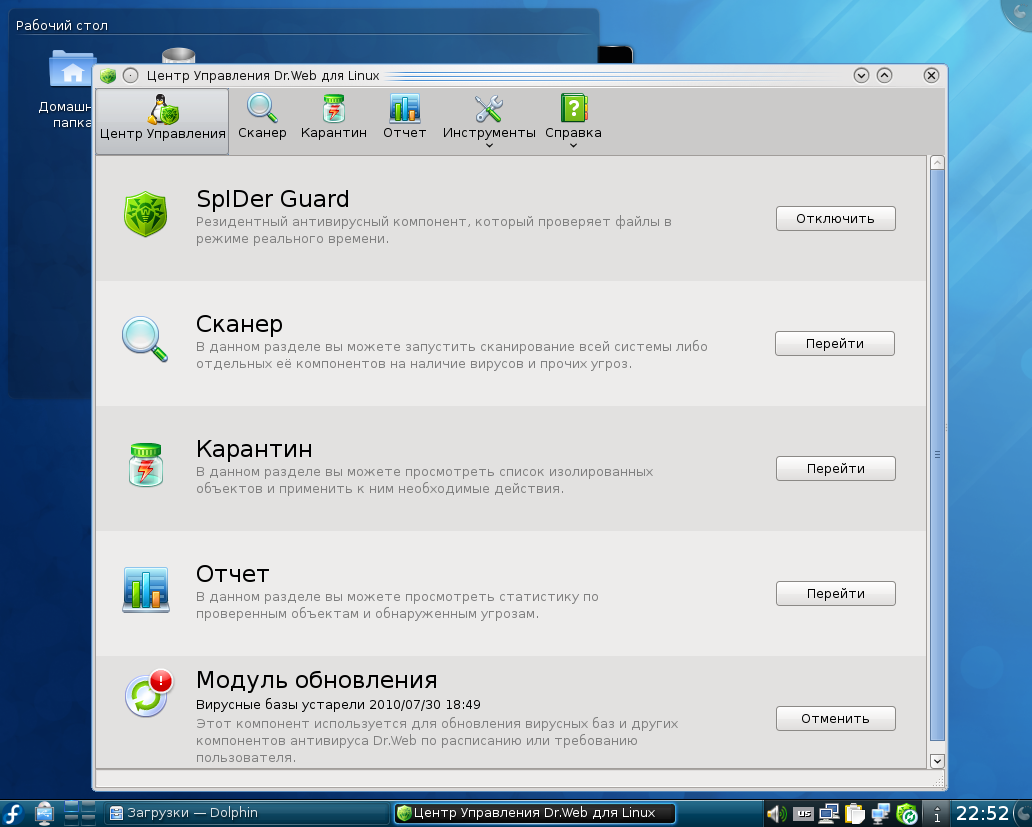Click the Модуль обновления refresh icon with alert
This screenshot has height=827, width=1032.
(x=148, y=693)
